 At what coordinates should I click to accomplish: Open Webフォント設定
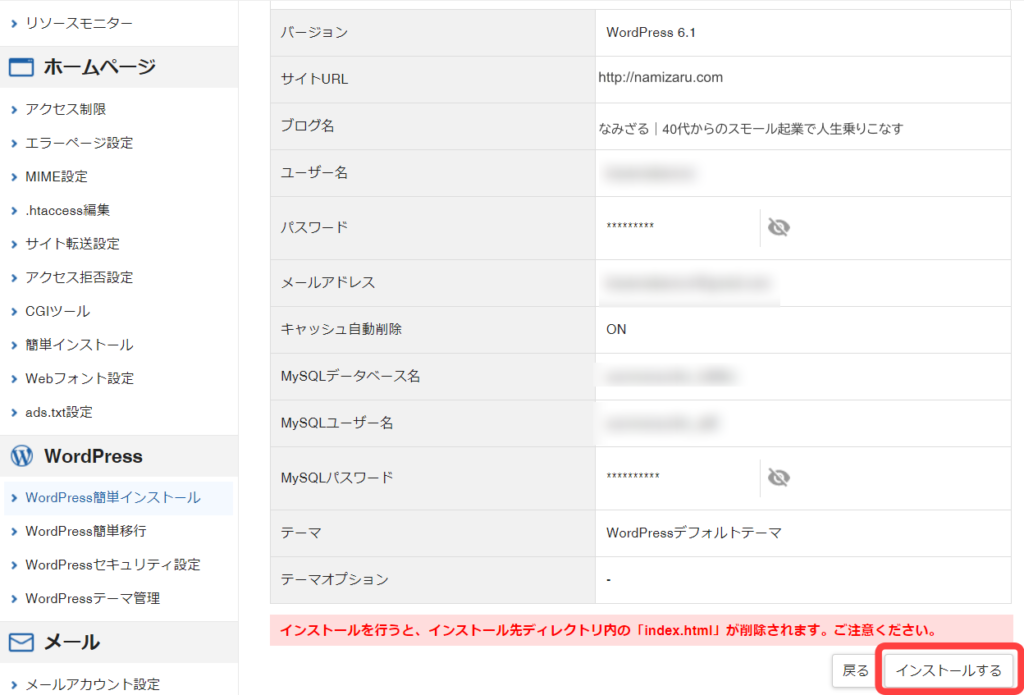point(79,378)
